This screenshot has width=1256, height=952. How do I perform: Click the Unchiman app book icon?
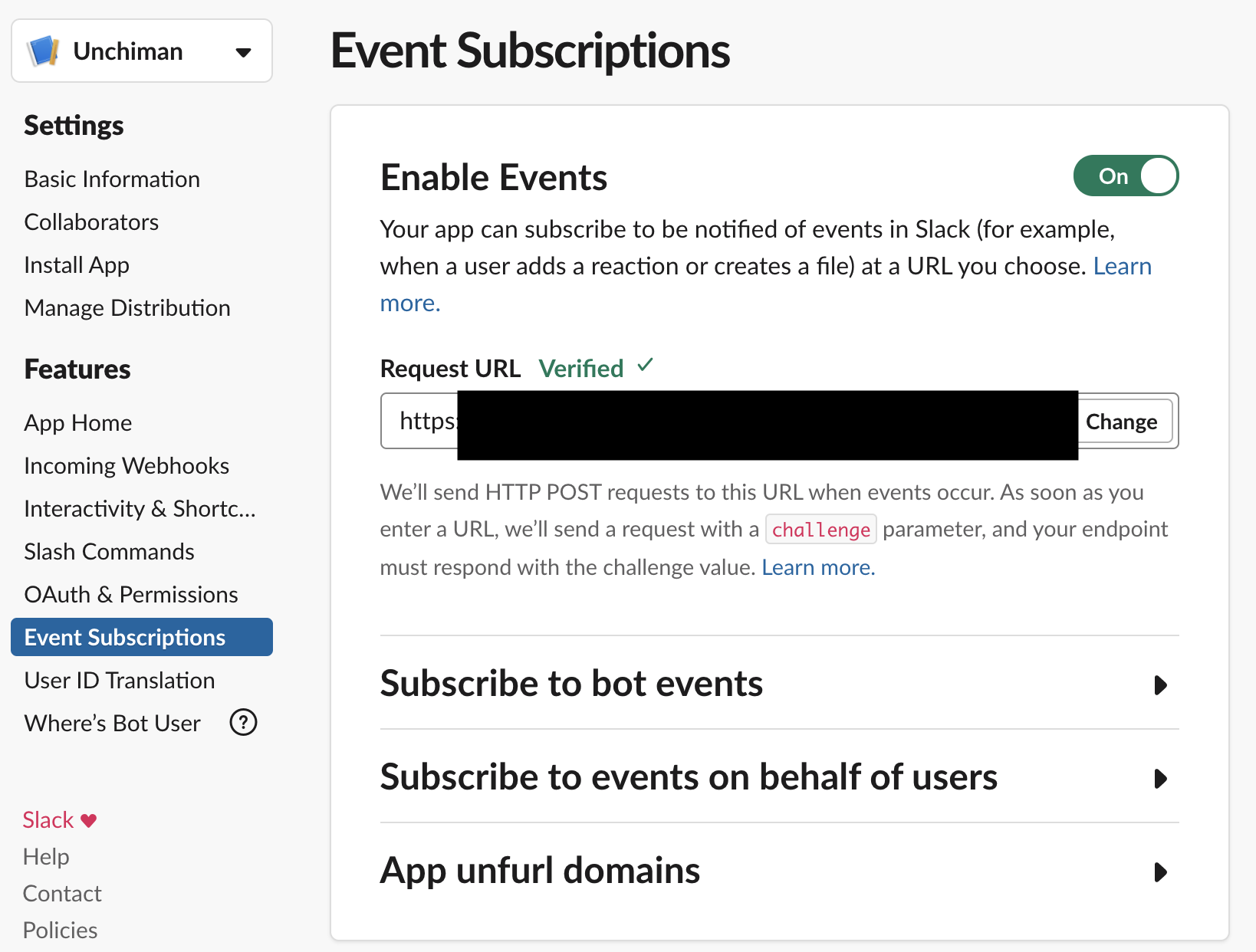pyautogui.click(x=44, y=51)
